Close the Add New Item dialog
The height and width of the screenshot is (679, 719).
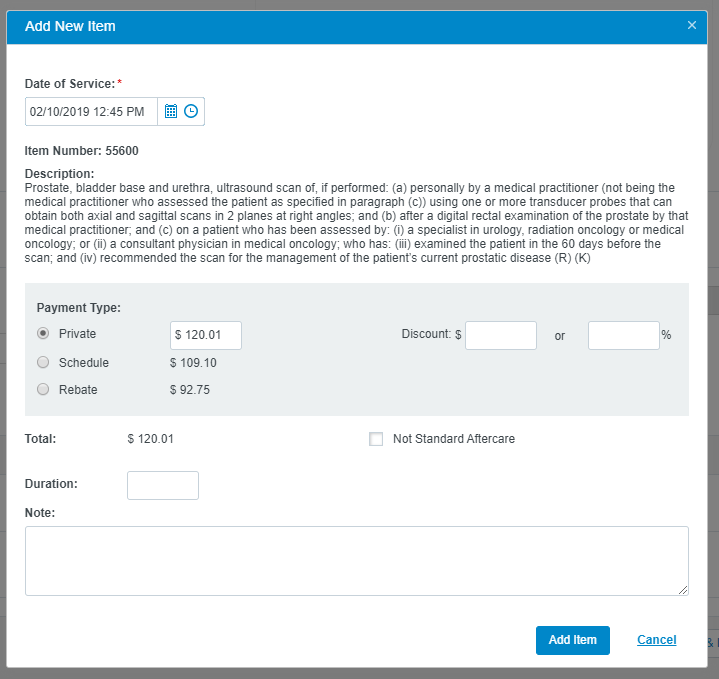pyautogui.click(x=692, y=25)
